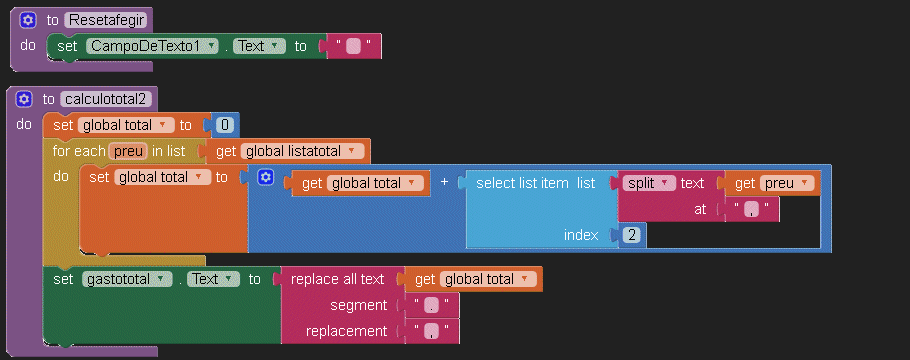Open the mutator gear on Resetafegir procedure

point(27,20)
